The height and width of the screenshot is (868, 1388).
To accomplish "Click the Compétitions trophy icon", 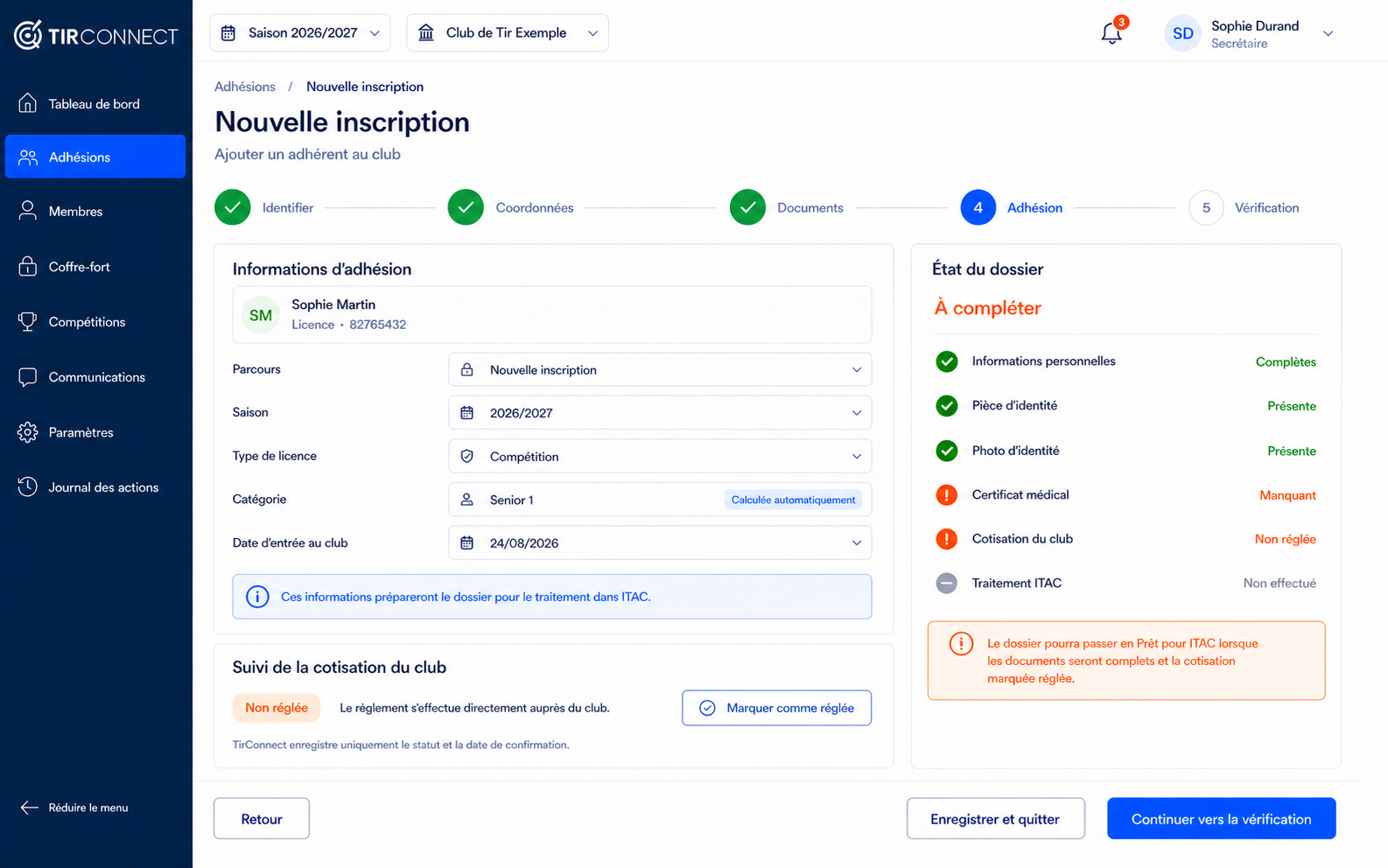I will 28,321.
